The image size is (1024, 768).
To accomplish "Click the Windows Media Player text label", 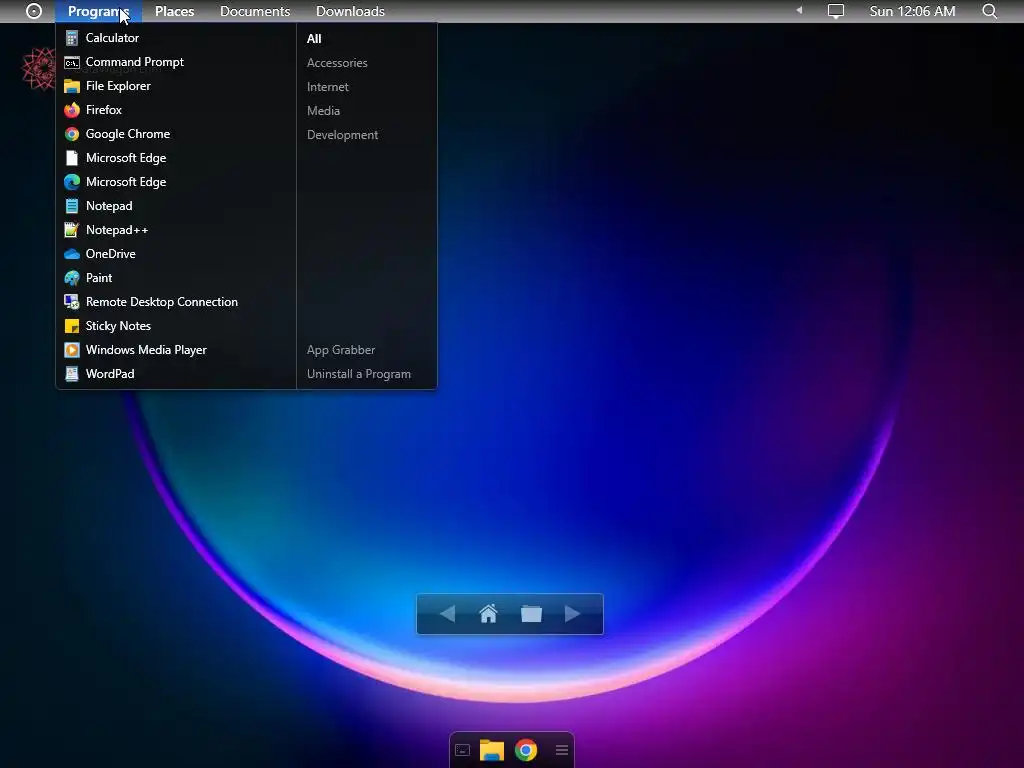I will [146, 350].
